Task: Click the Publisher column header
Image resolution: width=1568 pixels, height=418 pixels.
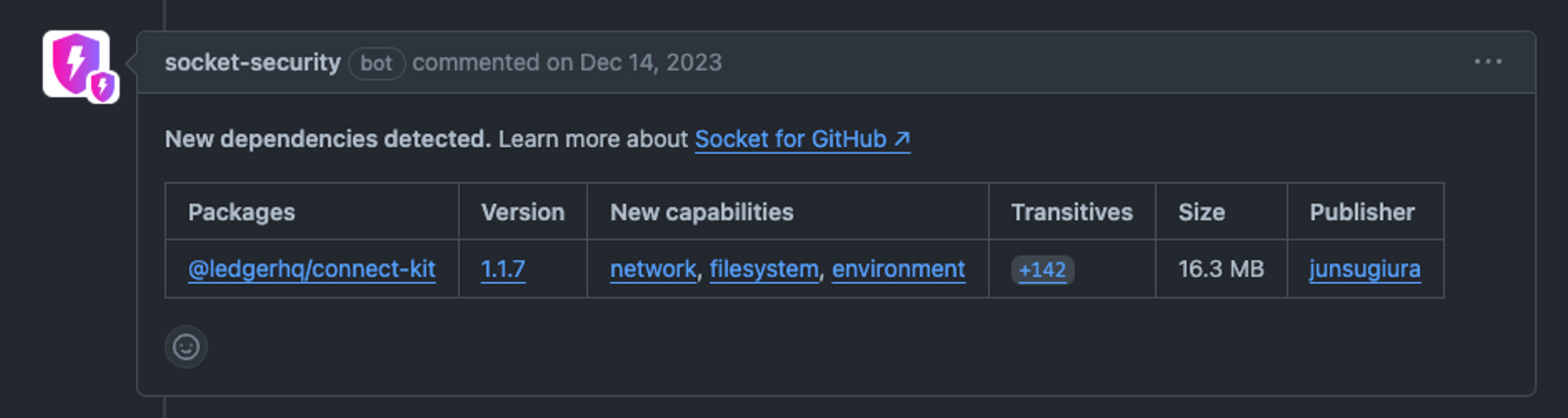Action: click(1361, 212)
